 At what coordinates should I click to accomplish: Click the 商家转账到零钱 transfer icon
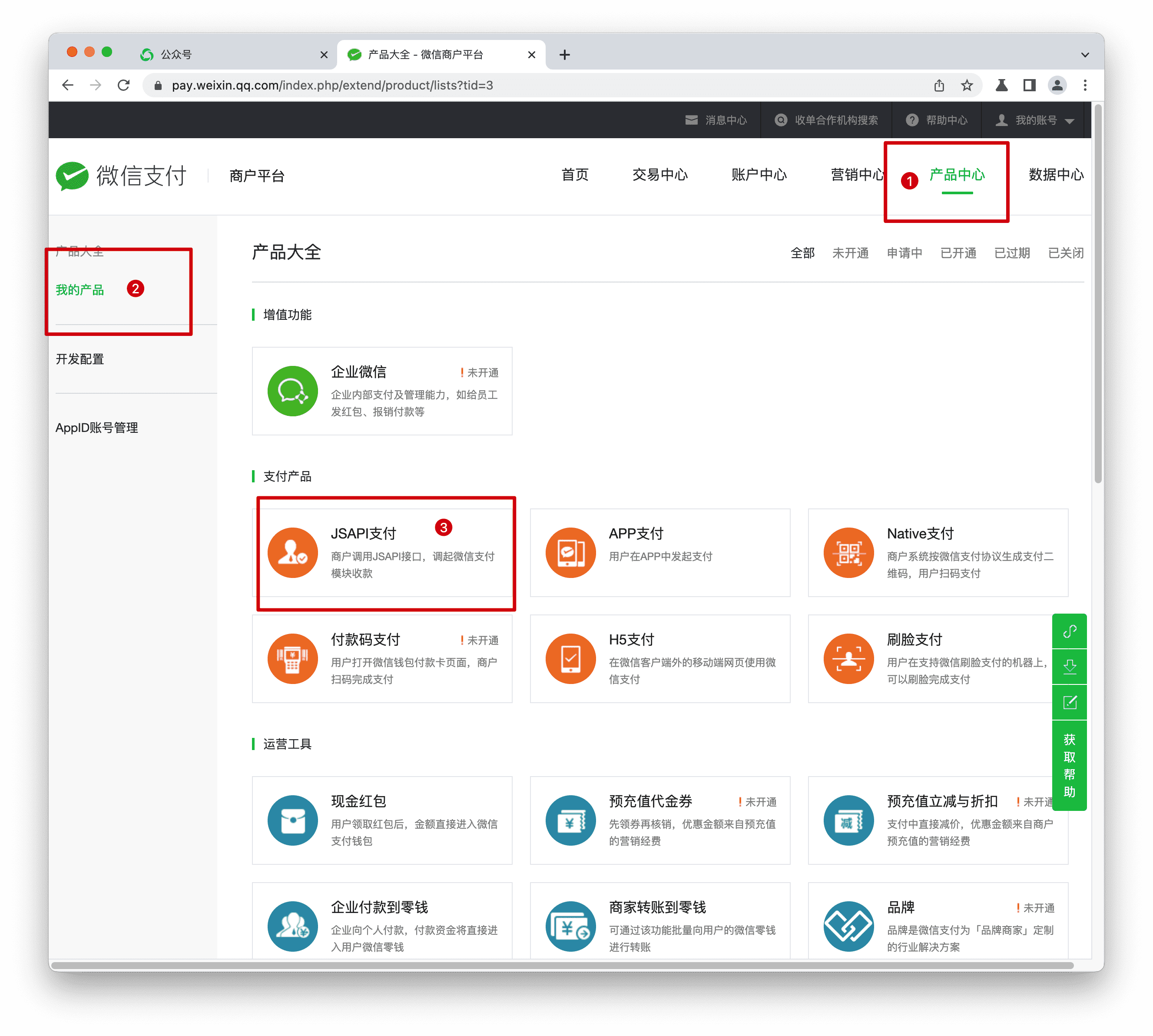(570, 926)
